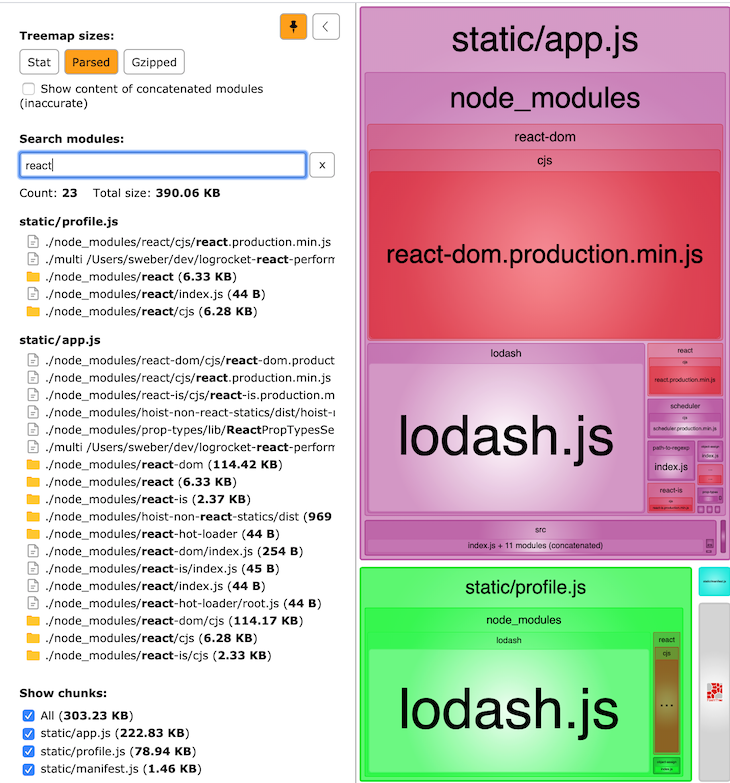
Task: Select the Stat treemap size
Action: [x=39, y=62]
